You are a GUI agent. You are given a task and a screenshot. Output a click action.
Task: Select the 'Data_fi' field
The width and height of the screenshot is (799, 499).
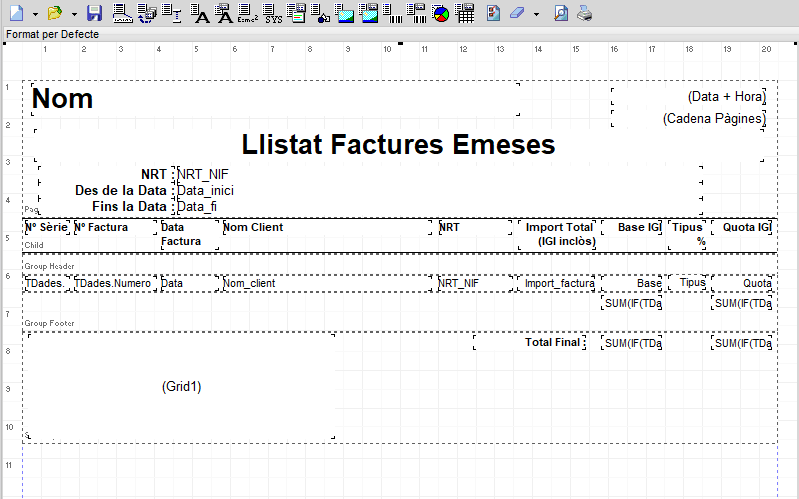click(x=440, y=206)
